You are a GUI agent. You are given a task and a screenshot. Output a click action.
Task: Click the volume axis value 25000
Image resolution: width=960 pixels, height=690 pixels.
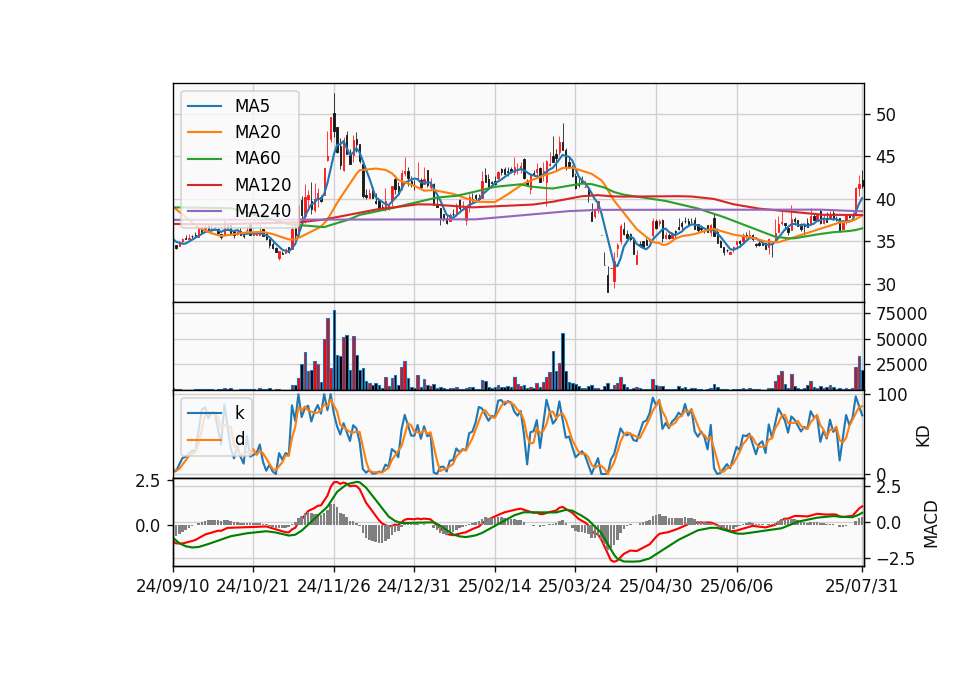point(902,365)
